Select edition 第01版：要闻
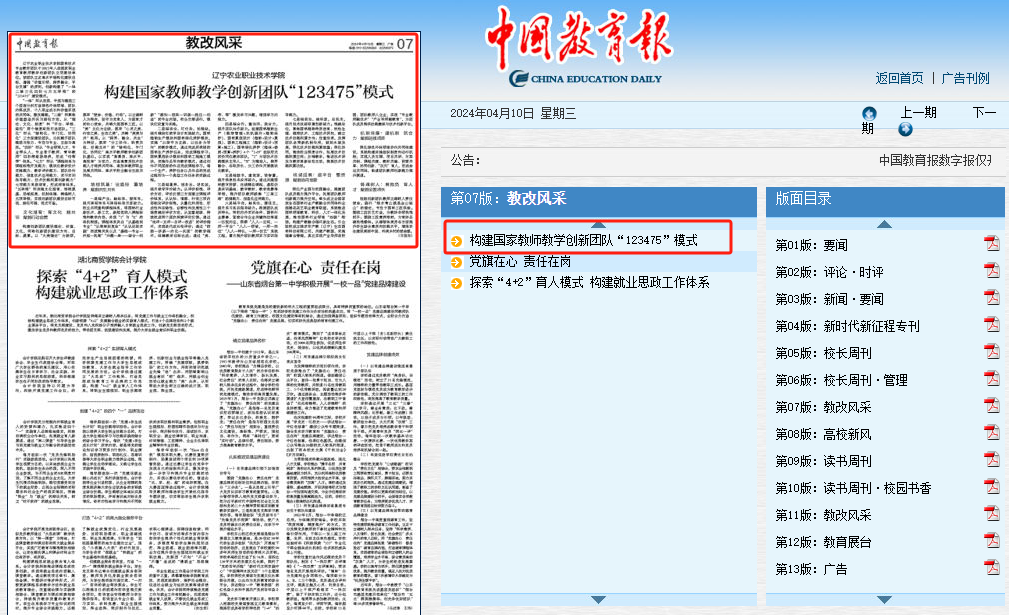Viewport: 1009px width, 615px height. (x=811, y=245)
